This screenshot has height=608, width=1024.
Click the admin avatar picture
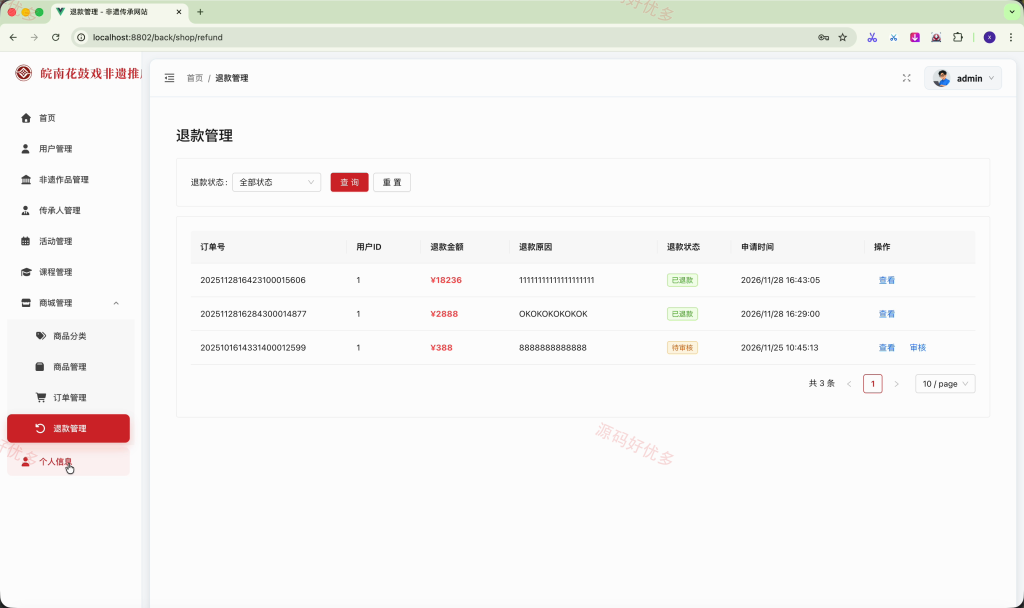point(941,78)
